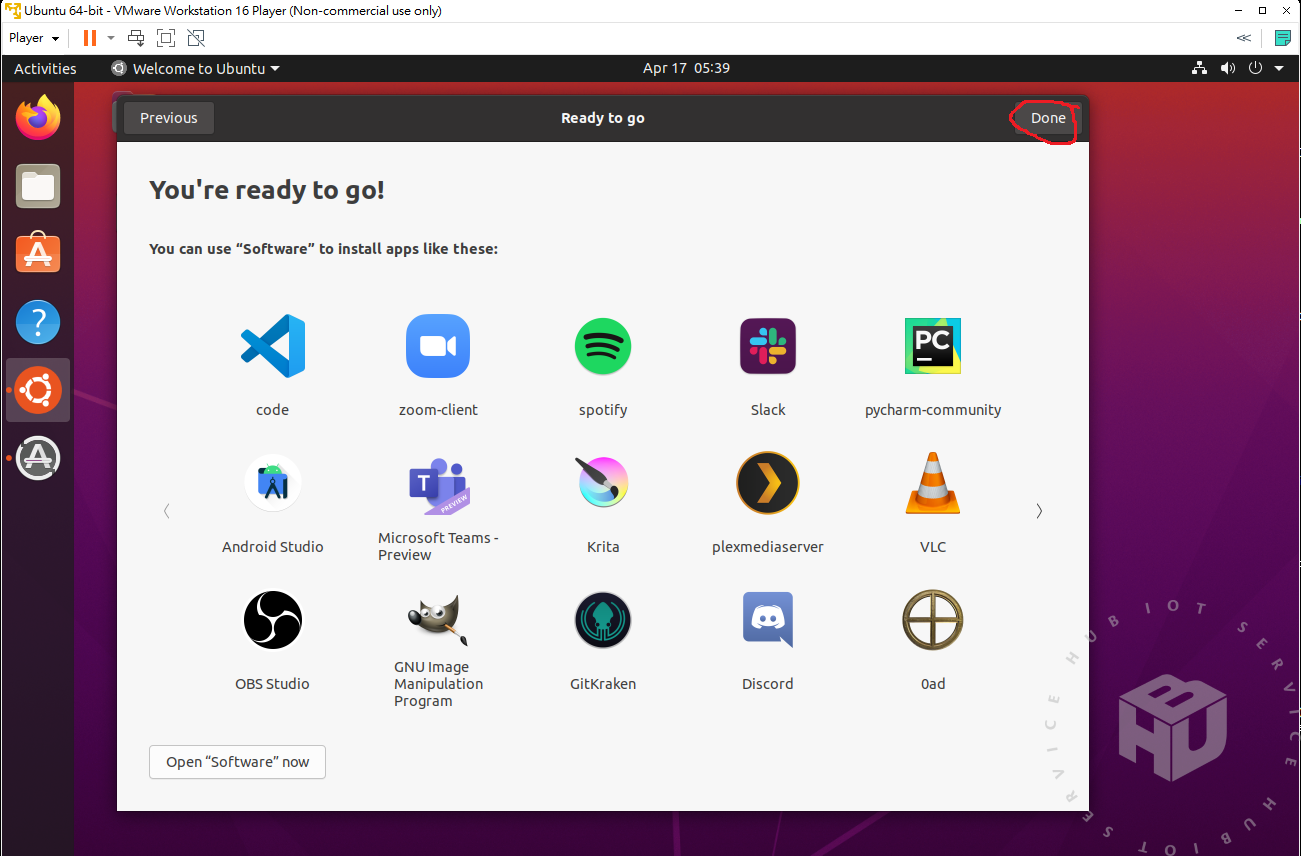
Task: Select the Android Studio app icon
Action: point(273,483)
